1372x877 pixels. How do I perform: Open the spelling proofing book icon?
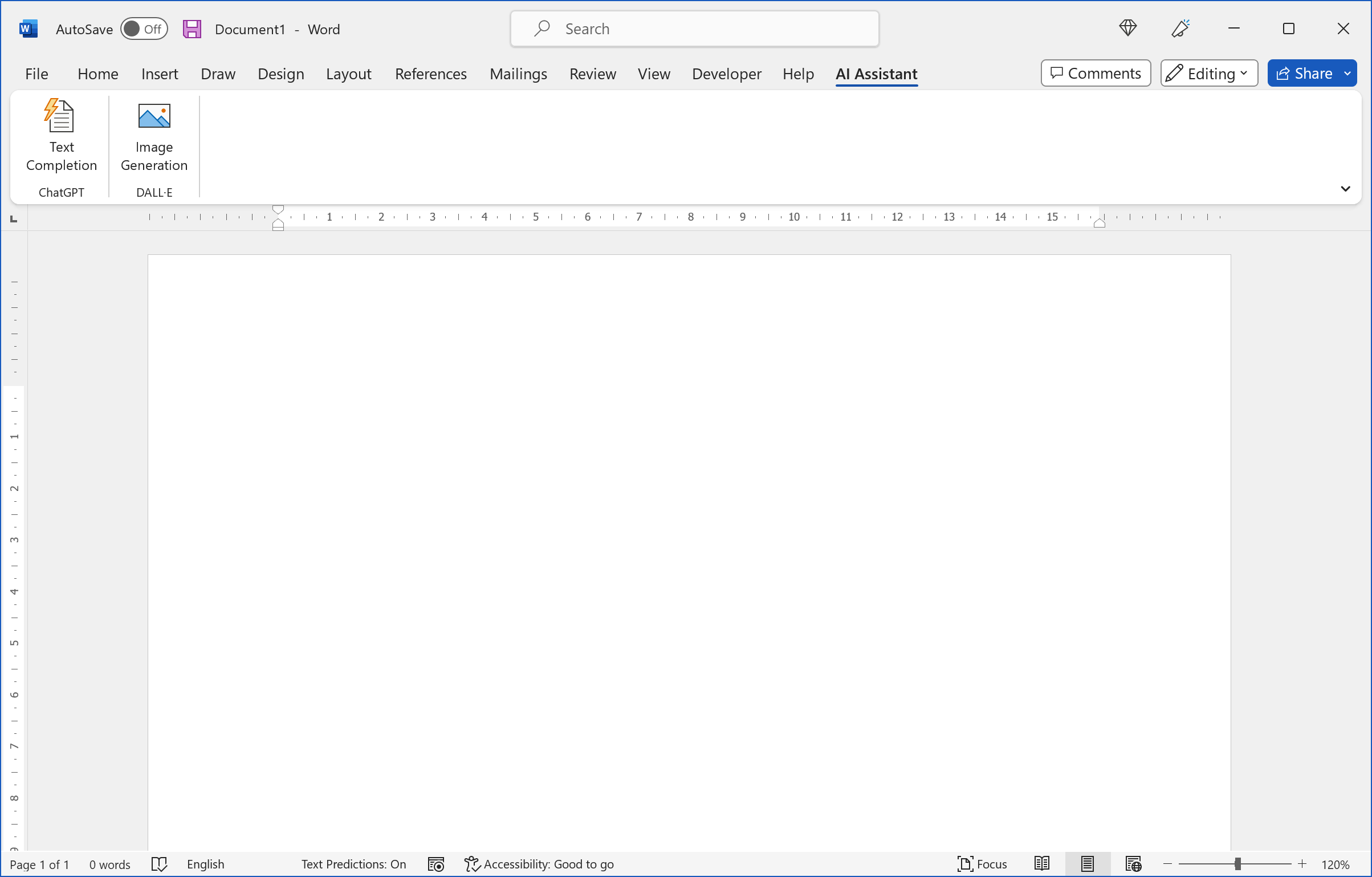coord(159,864)
